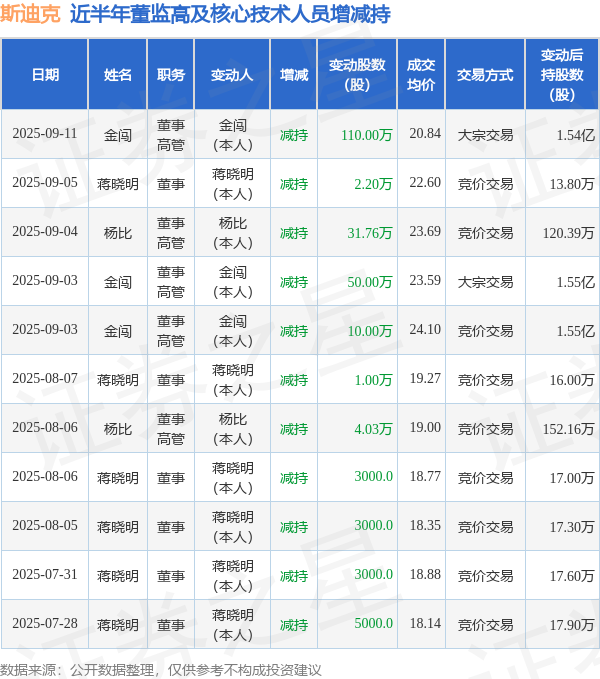Click the holdings value 120.39万
600x679 pixels.
(x=568, y=233)
